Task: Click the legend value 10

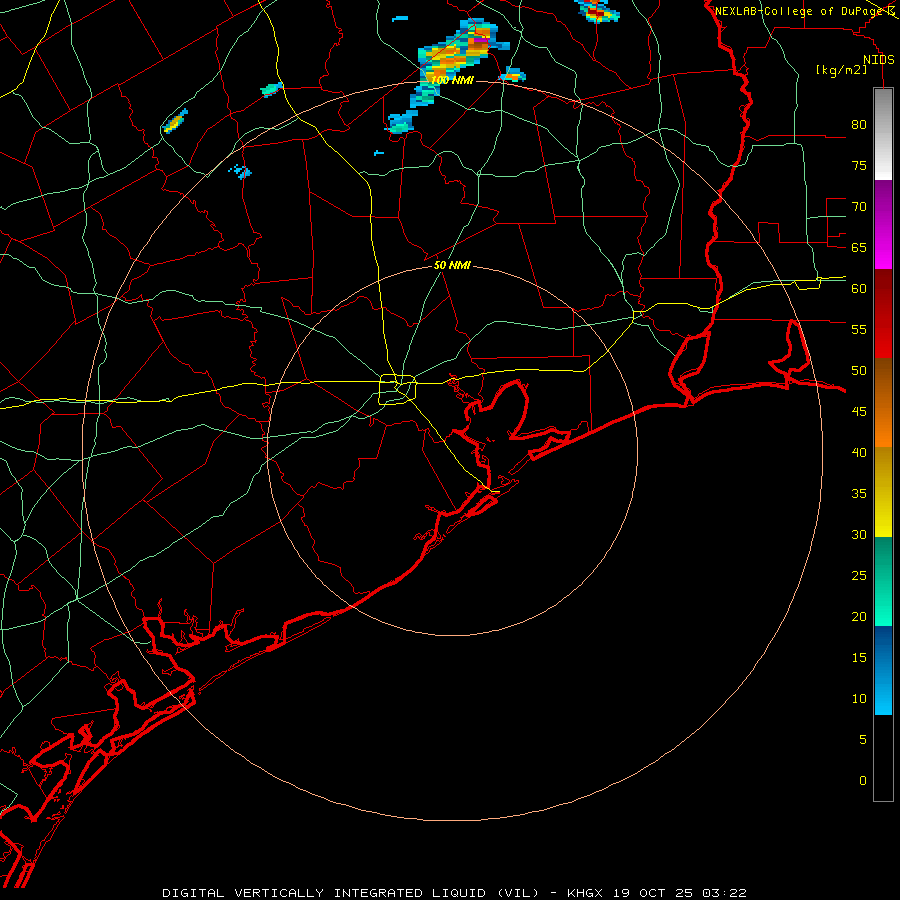Action: pyautogui.click(x=859, y=699)
